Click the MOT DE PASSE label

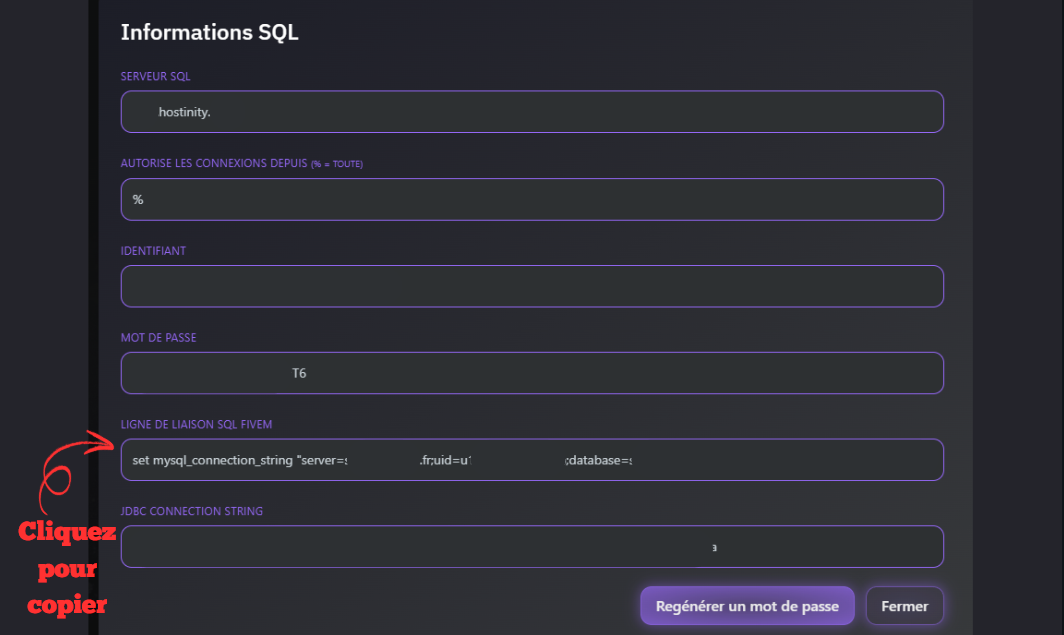click(x=158, y=338)
